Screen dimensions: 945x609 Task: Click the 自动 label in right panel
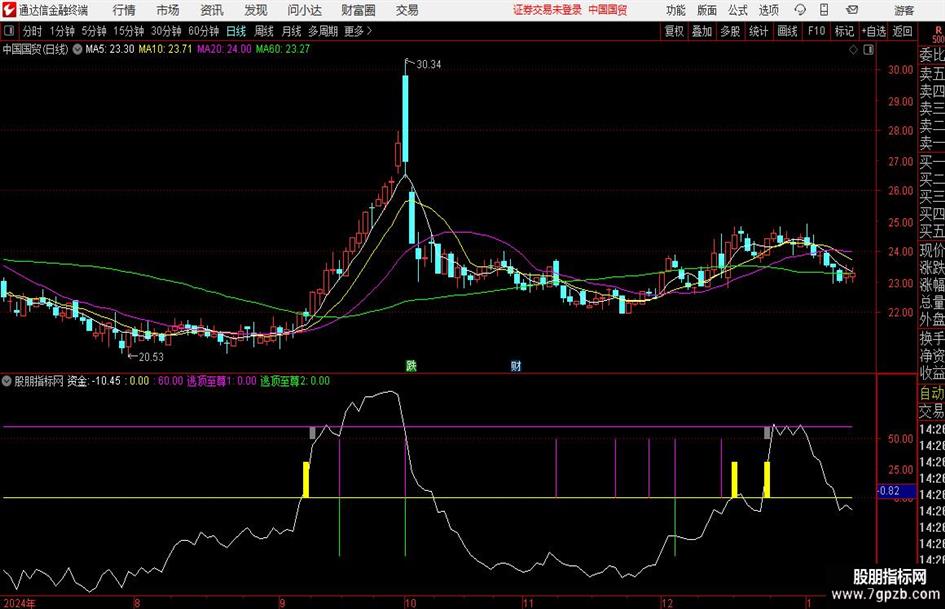coord(932,394)
